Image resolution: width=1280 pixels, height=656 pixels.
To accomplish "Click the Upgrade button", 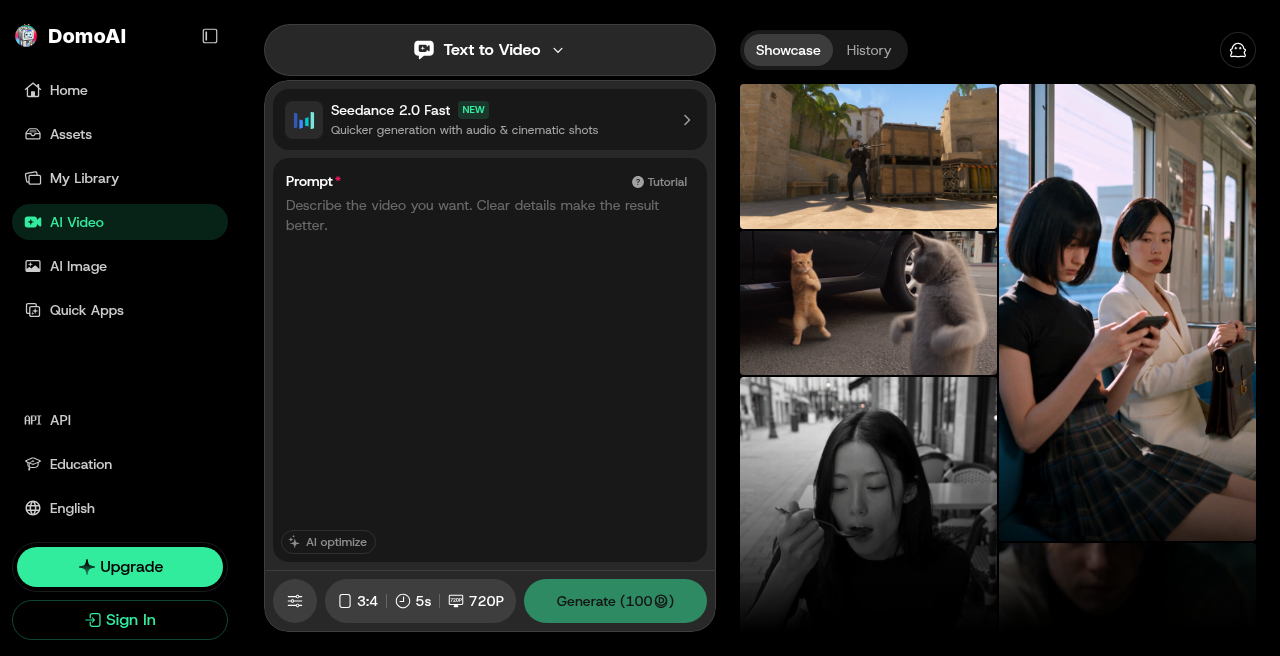I will tap(120, 567).
